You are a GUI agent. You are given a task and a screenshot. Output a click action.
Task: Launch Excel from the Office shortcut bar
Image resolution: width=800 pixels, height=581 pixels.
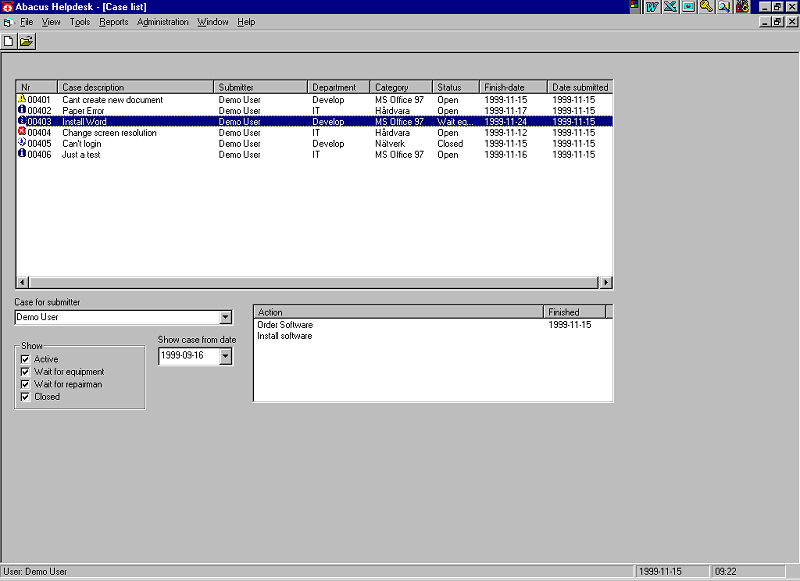tap(670, 7)
